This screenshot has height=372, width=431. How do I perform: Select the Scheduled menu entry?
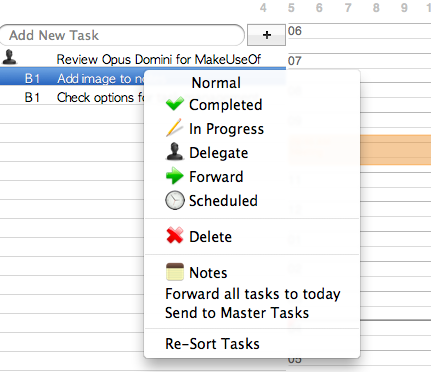point(223,201)
